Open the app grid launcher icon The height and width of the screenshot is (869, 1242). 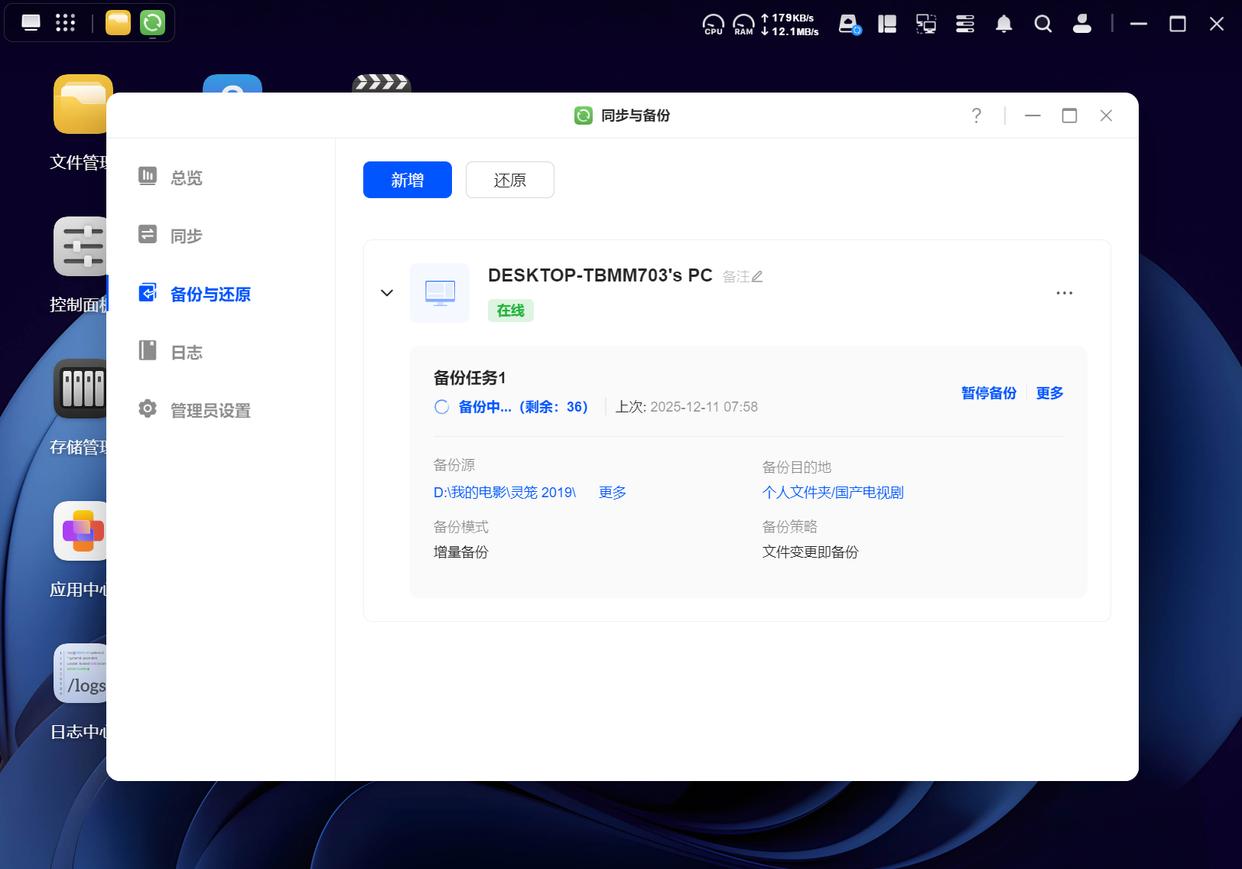[x=65, y=22]
